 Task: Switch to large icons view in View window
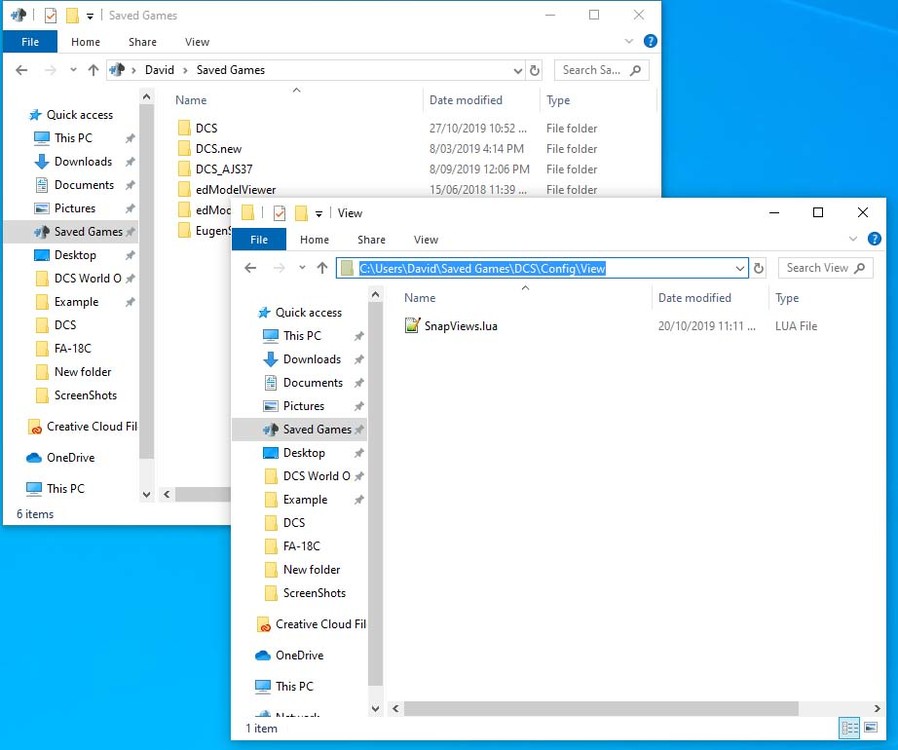click(x=871, y=728)
